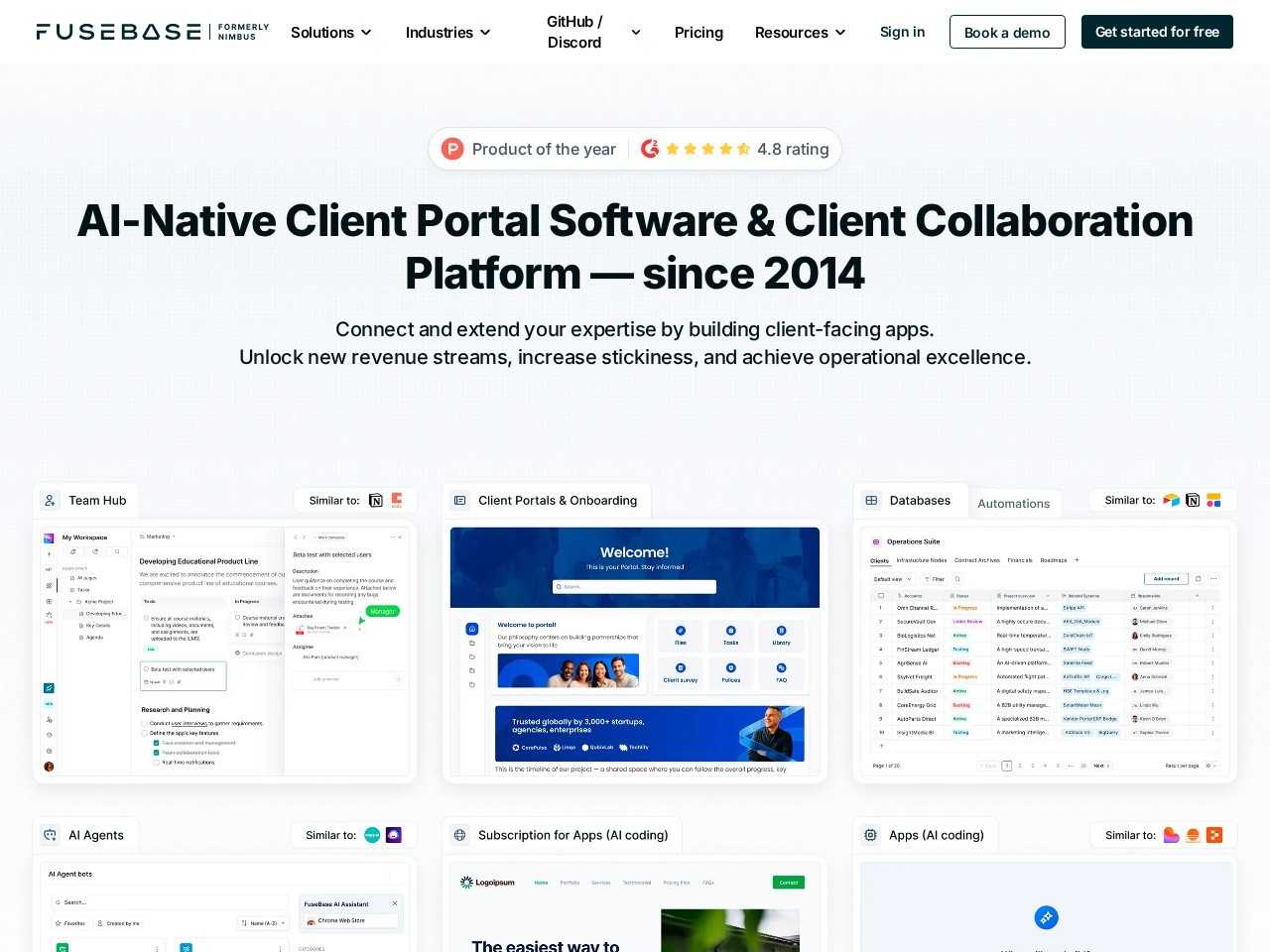This screenshot has height=952, width=1270.
Task: Click the Product Hunt badge icon
Action: pyautogui.click(x=452, y=149)
